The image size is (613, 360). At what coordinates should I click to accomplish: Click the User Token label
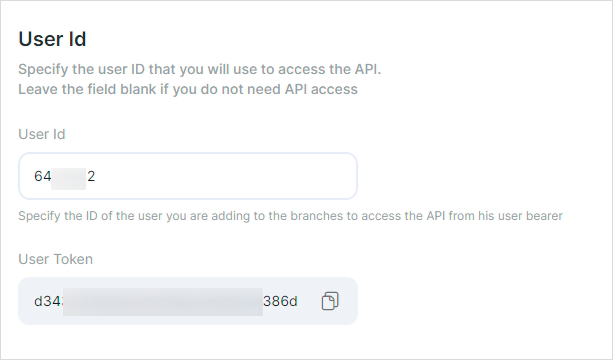[56, 259]
